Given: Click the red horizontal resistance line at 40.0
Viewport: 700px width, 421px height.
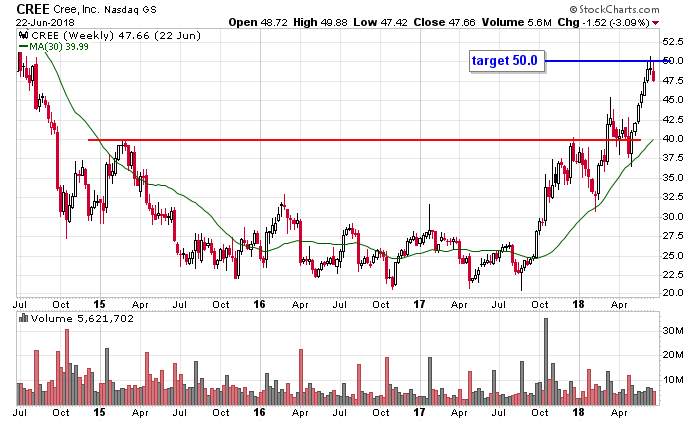Looking at the screenshot, I should [x=364, y=140].
